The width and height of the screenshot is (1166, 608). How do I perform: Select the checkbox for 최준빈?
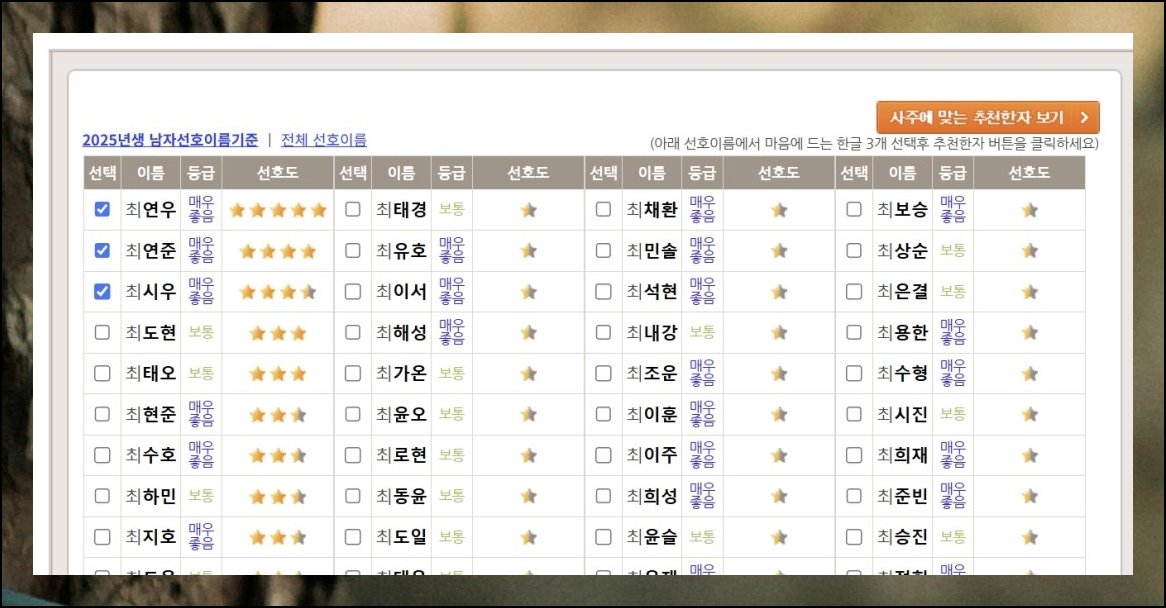click(x=854, y=496)
